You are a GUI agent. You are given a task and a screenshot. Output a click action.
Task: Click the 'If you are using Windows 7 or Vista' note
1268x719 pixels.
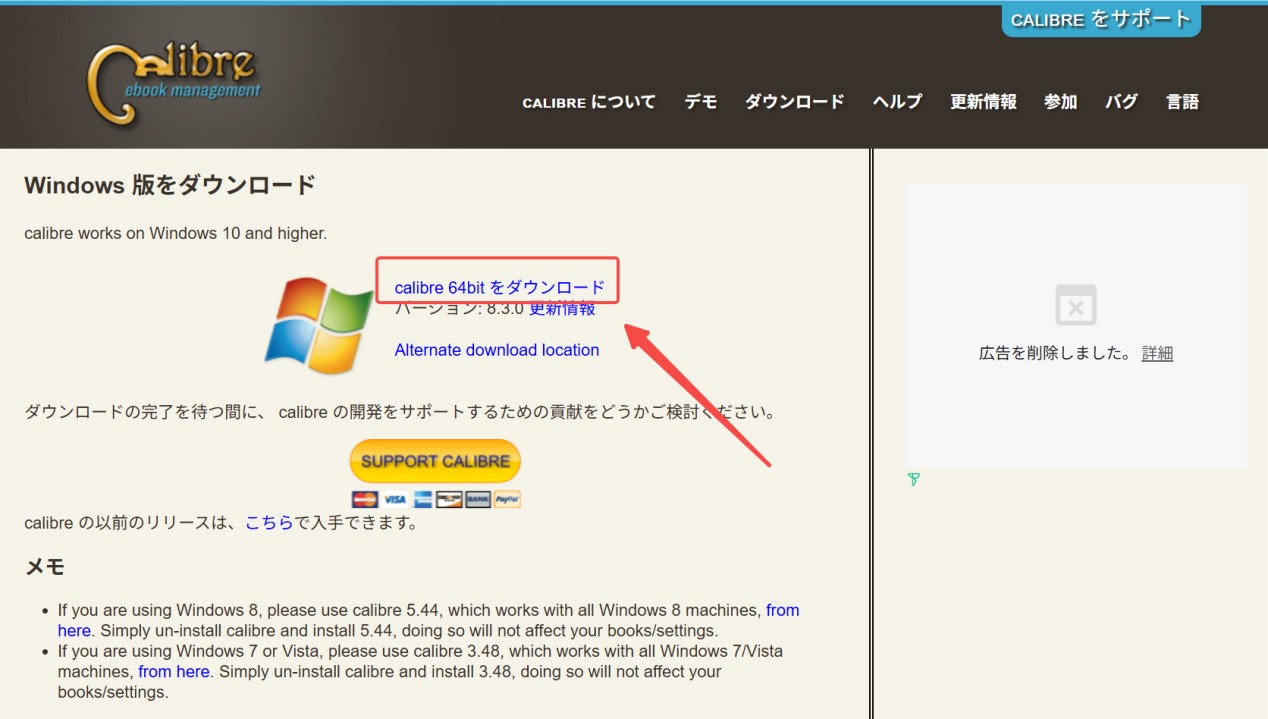[x=421, y=672]
